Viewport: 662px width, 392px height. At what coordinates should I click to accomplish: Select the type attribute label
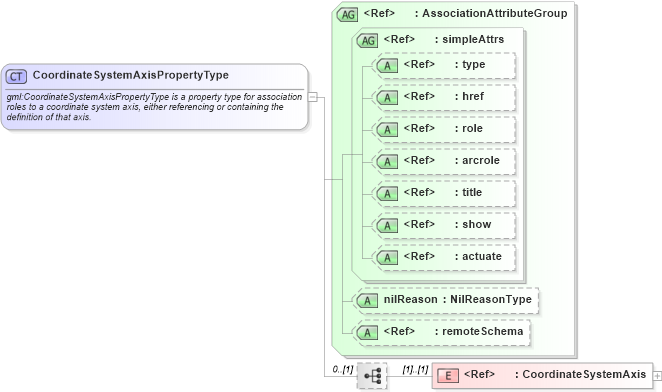[x=474, y=65]
